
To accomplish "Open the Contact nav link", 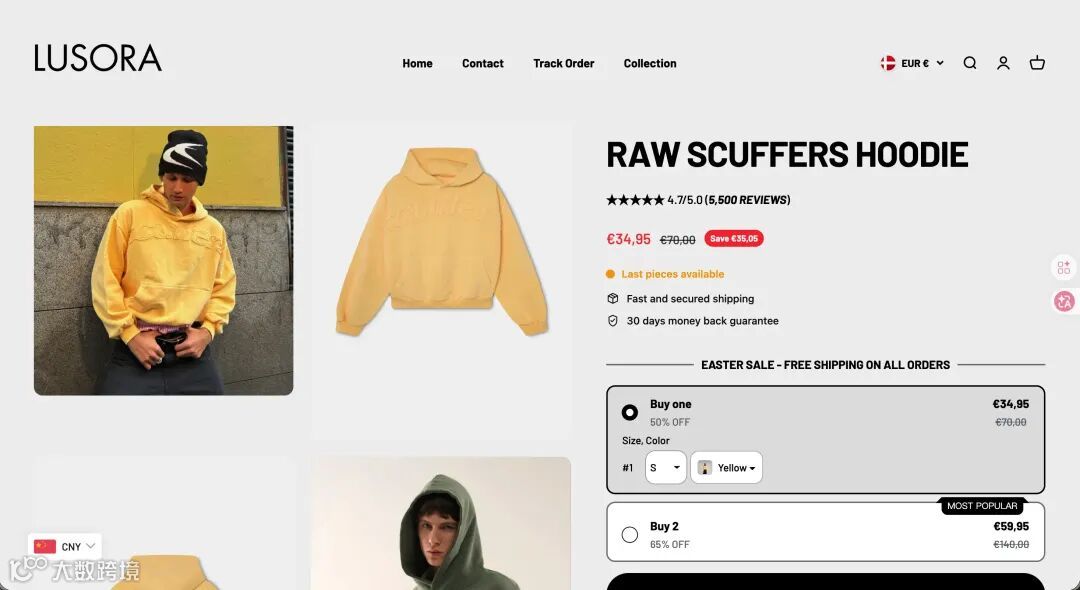I will (483, 63).
